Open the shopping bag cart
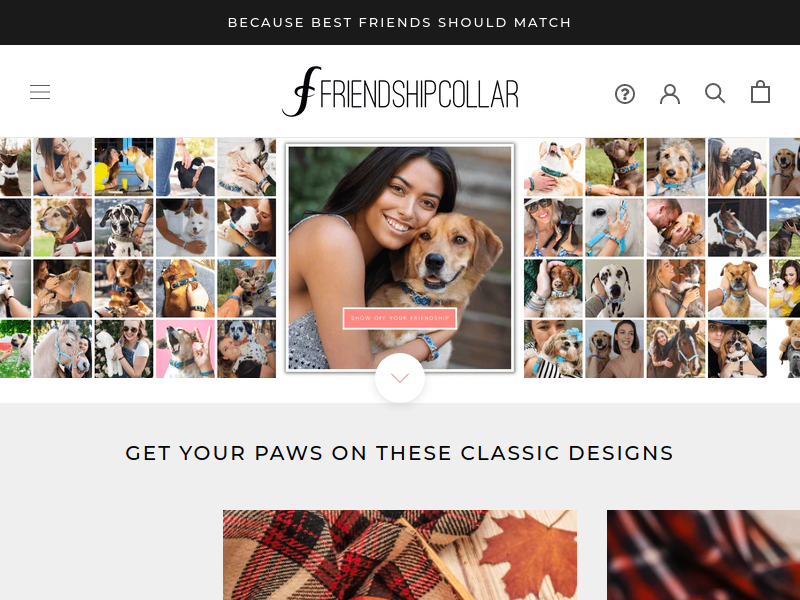The height and width of the screenshot is (600, 800). coord(760,92)
